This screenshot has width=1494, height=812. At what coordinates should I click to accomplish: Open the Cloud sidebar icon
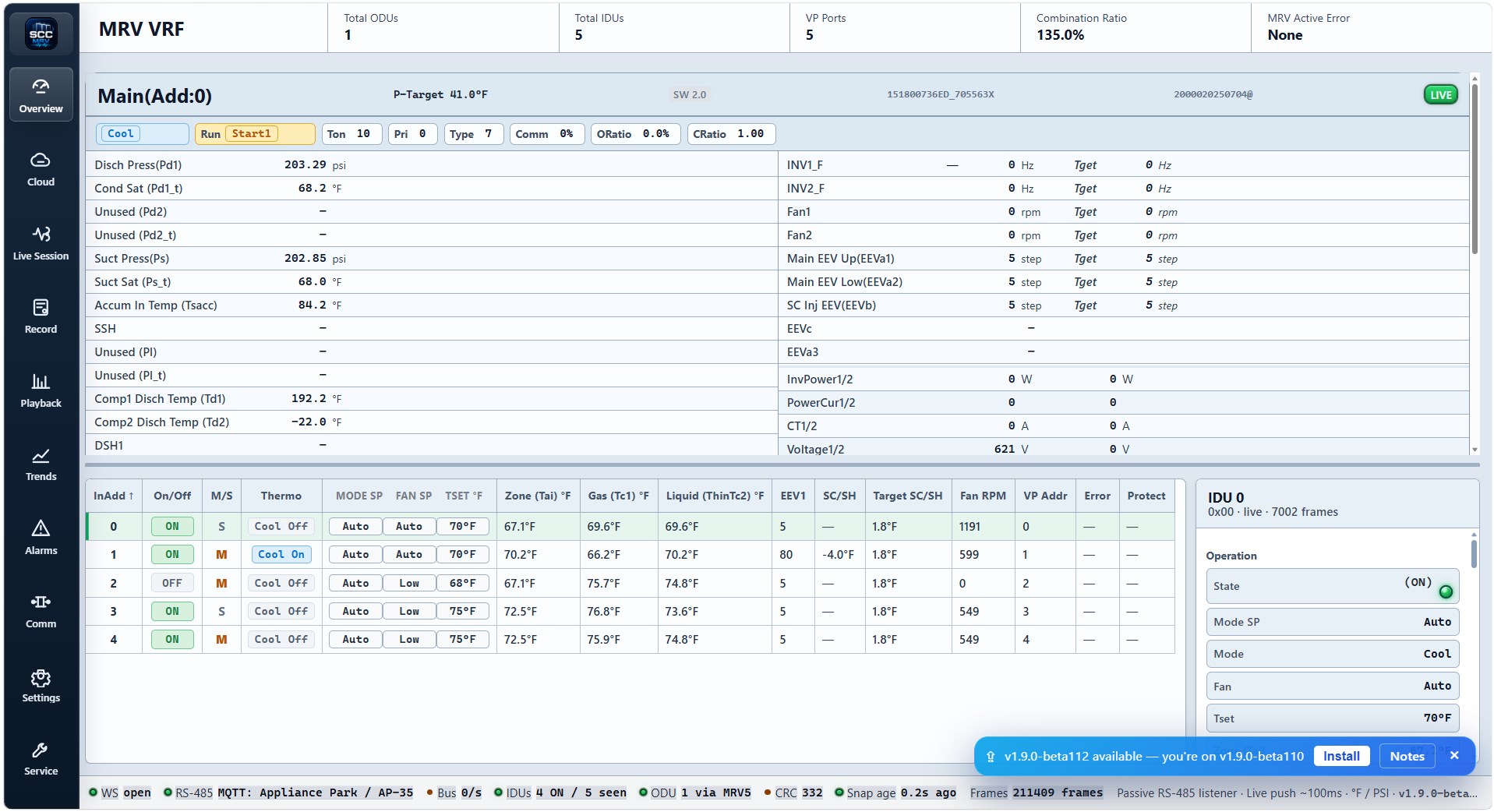41,160
